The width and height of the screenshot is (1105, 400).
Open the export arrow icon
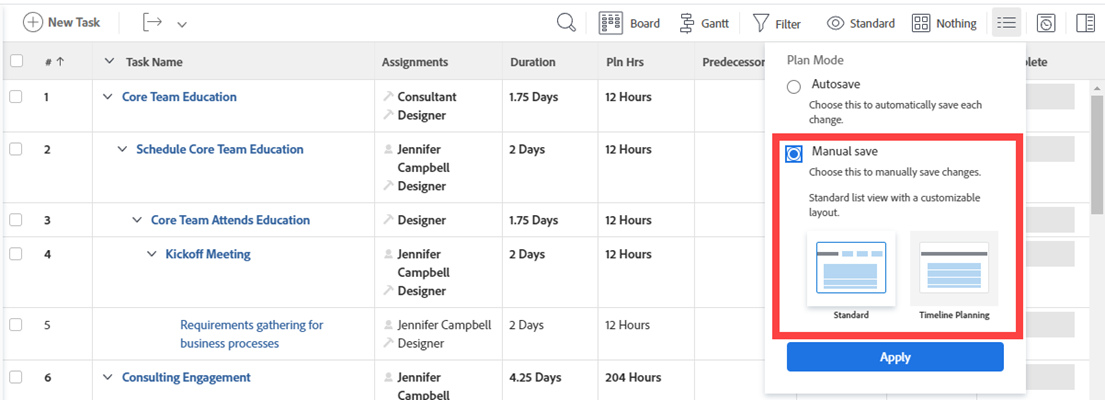click(152, 23)
